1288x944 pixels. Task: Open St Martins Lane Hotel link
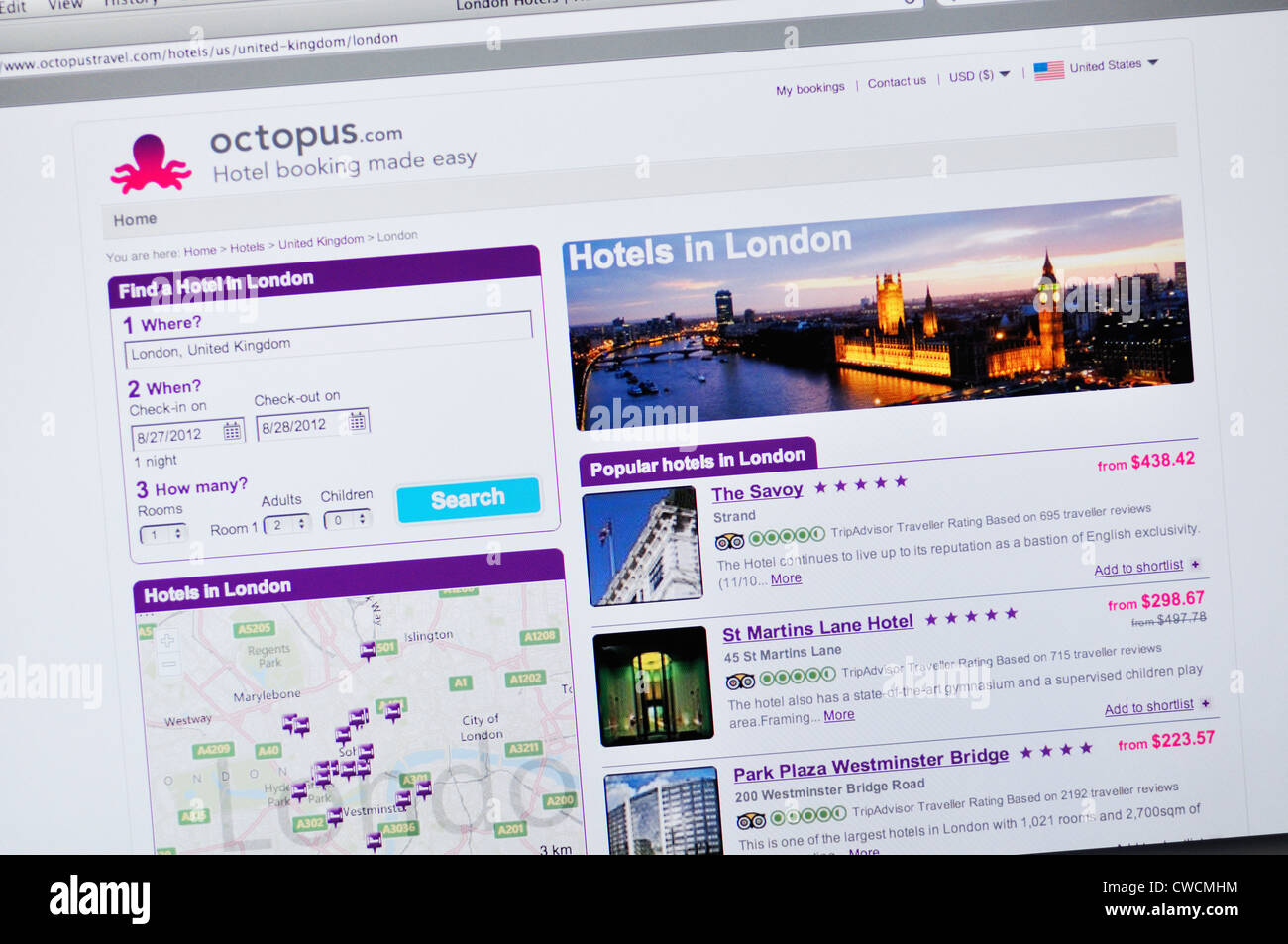(817, 627)
